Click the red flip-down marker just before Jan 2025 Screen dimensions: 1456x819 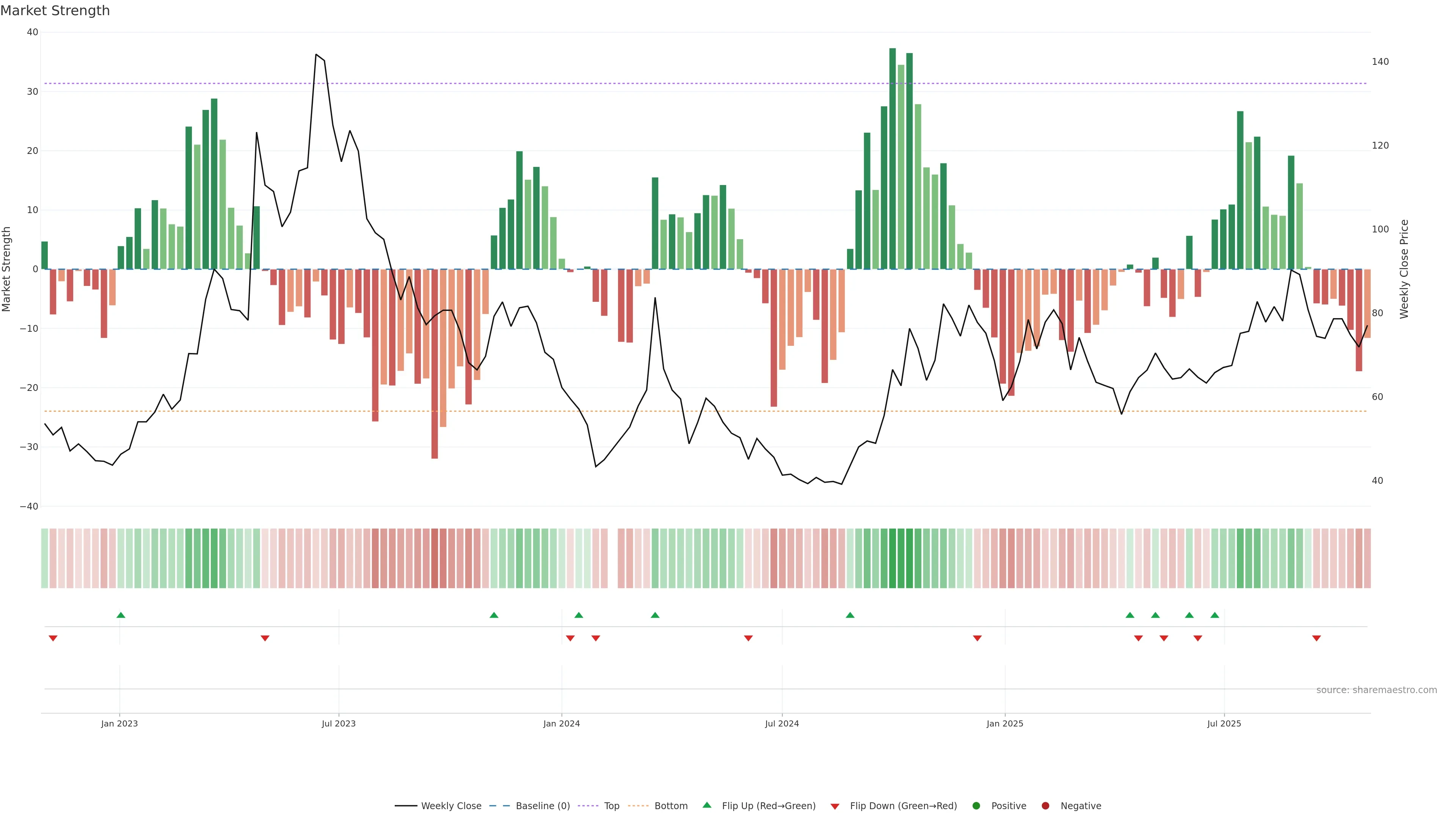(977, 638)
